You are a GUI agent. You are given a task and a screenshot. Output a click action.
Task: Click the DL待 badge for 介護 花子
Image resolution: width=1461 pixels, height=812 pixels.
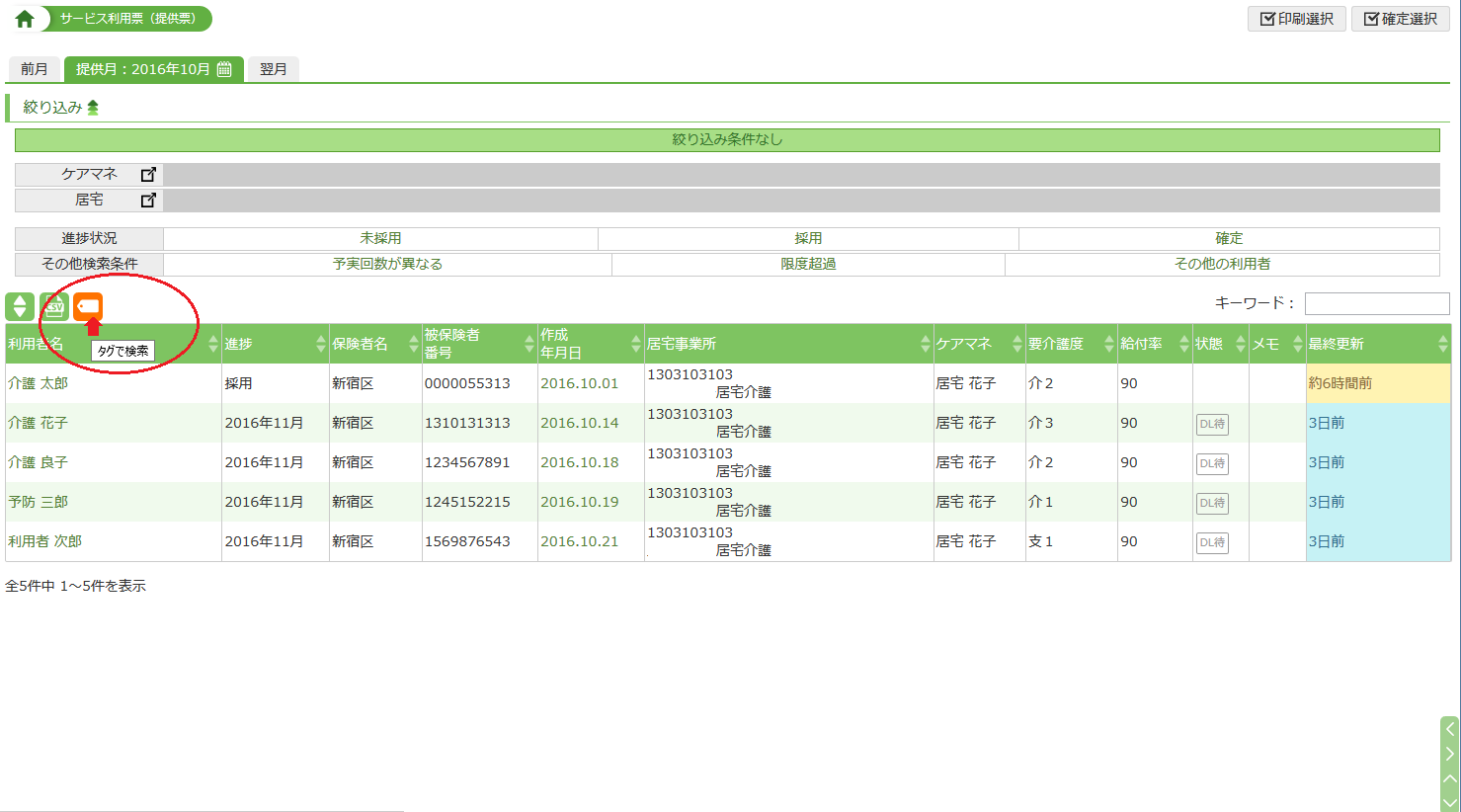pyautogui.click(x=1212, y=424)
